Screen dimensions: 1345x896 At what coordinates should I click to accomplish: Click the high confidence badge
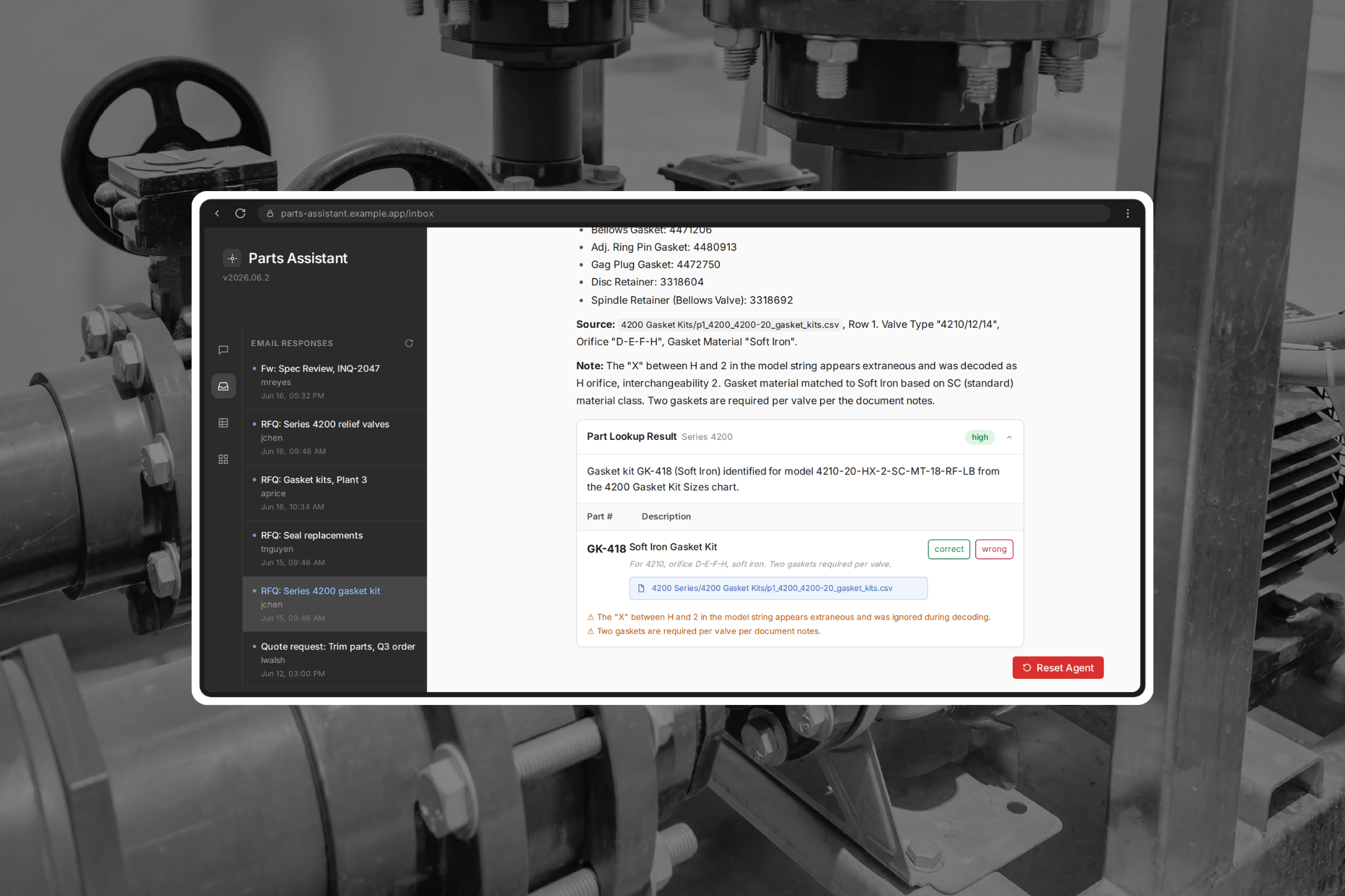[980, 437]
